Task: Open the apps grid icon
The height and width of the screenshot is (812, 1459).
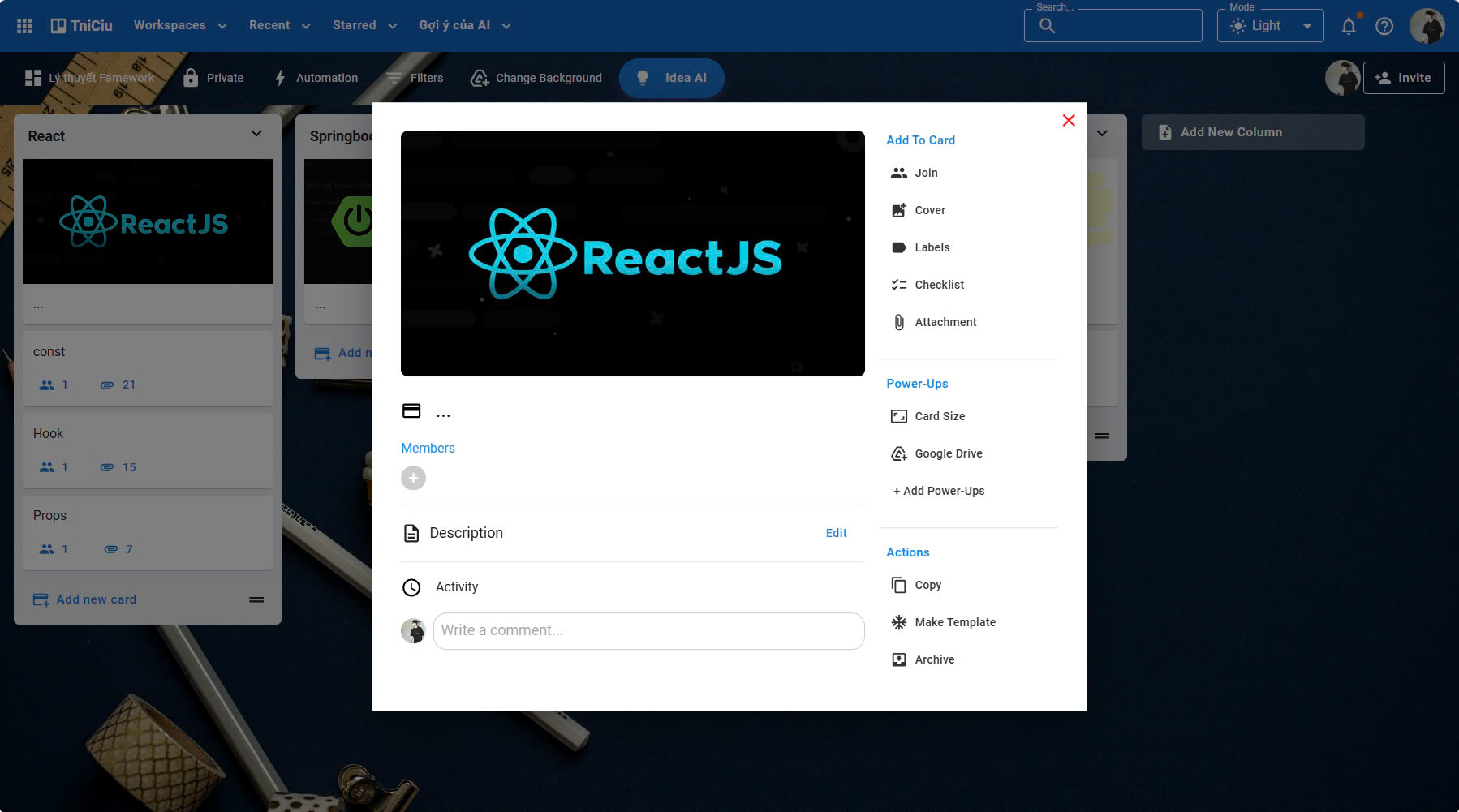Action: pos(24,26)
